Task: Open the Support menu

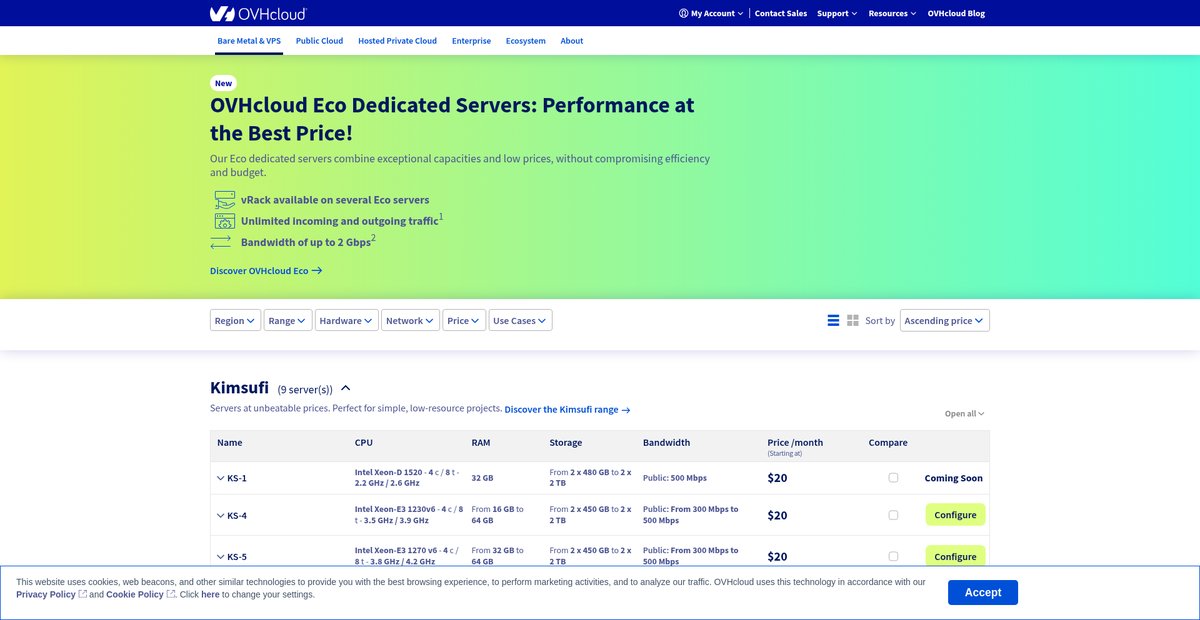Action: tap(837, 13)
